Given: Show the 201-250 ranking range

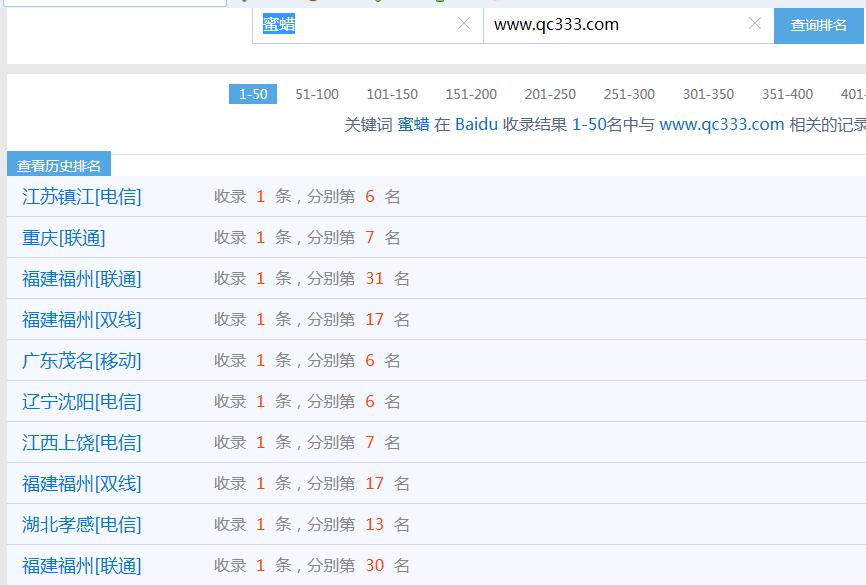Looking at the screenshot, I should pos(550,94).
